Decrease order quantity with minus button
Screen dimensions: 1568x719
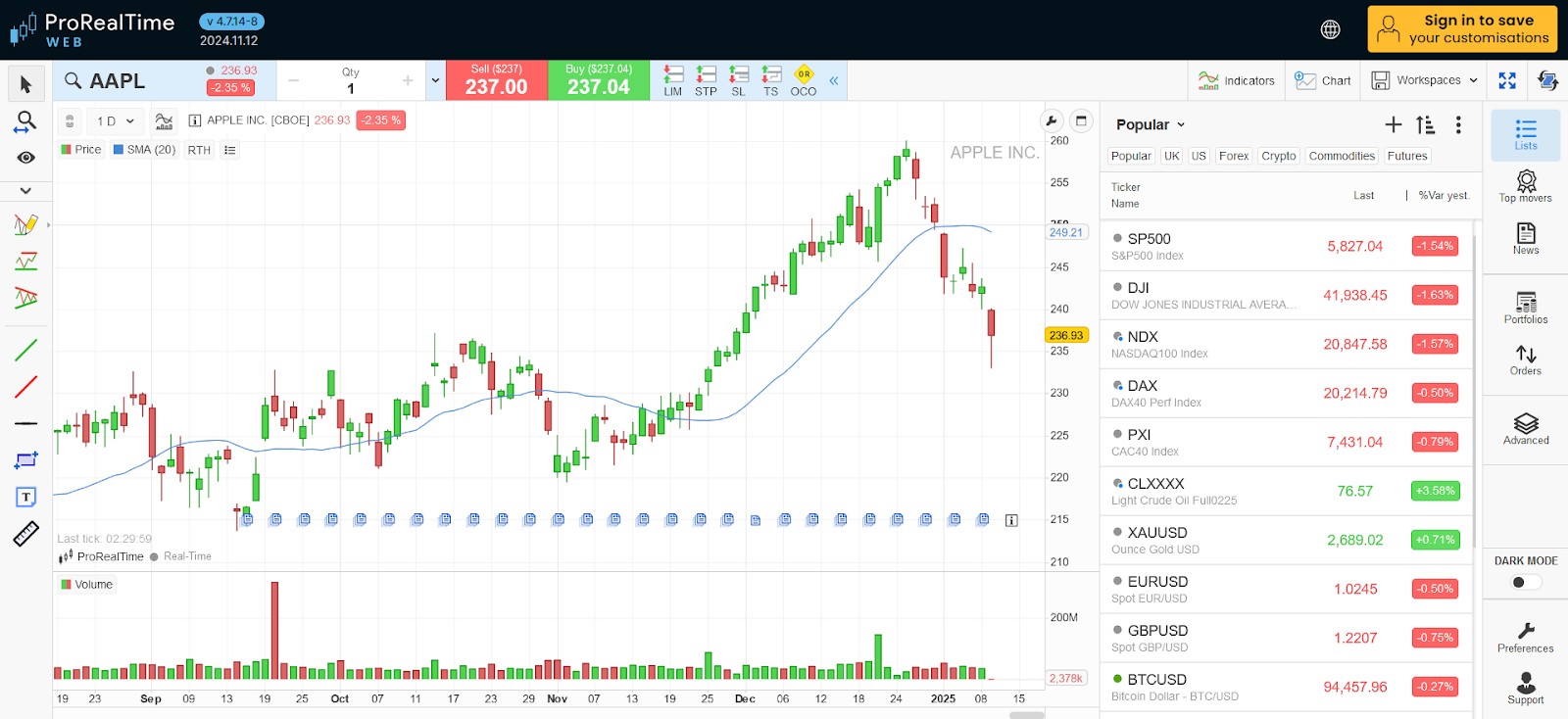click(x=293, y=80)
